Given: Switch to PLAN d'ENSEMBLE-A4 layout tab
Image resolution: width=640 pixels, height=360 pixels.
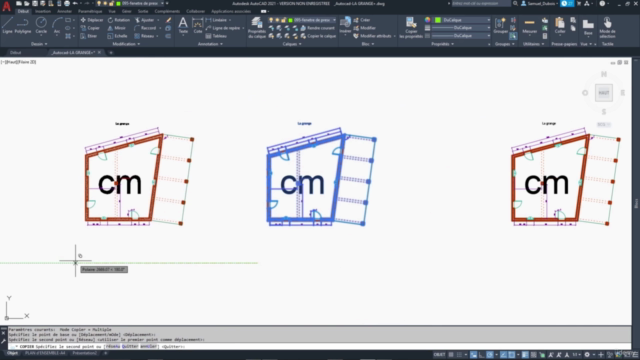Looking at the screenshot, I should coord(45,353).
